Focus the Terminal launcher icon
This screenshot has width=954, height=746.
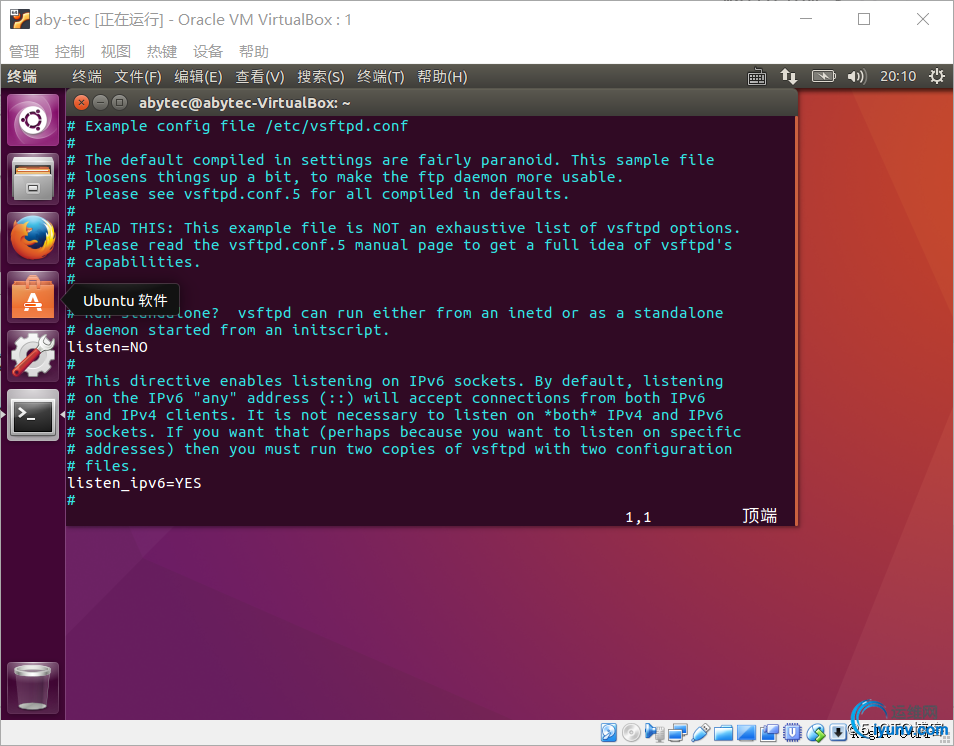pyautogui.click(x=33, y=415)
